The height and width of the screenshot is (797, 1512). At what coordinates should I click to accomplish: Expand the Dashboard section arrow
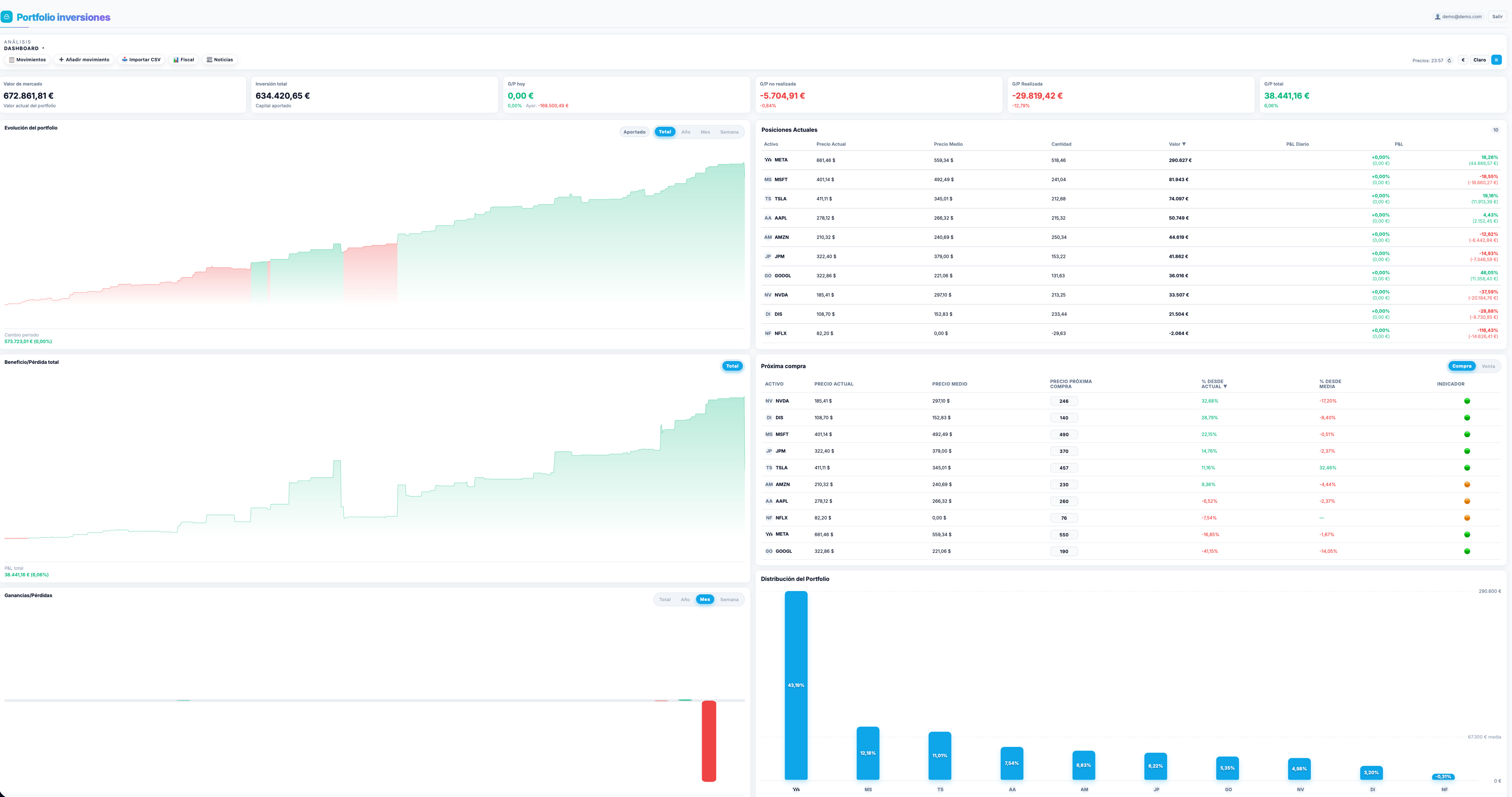click(43, 49)
